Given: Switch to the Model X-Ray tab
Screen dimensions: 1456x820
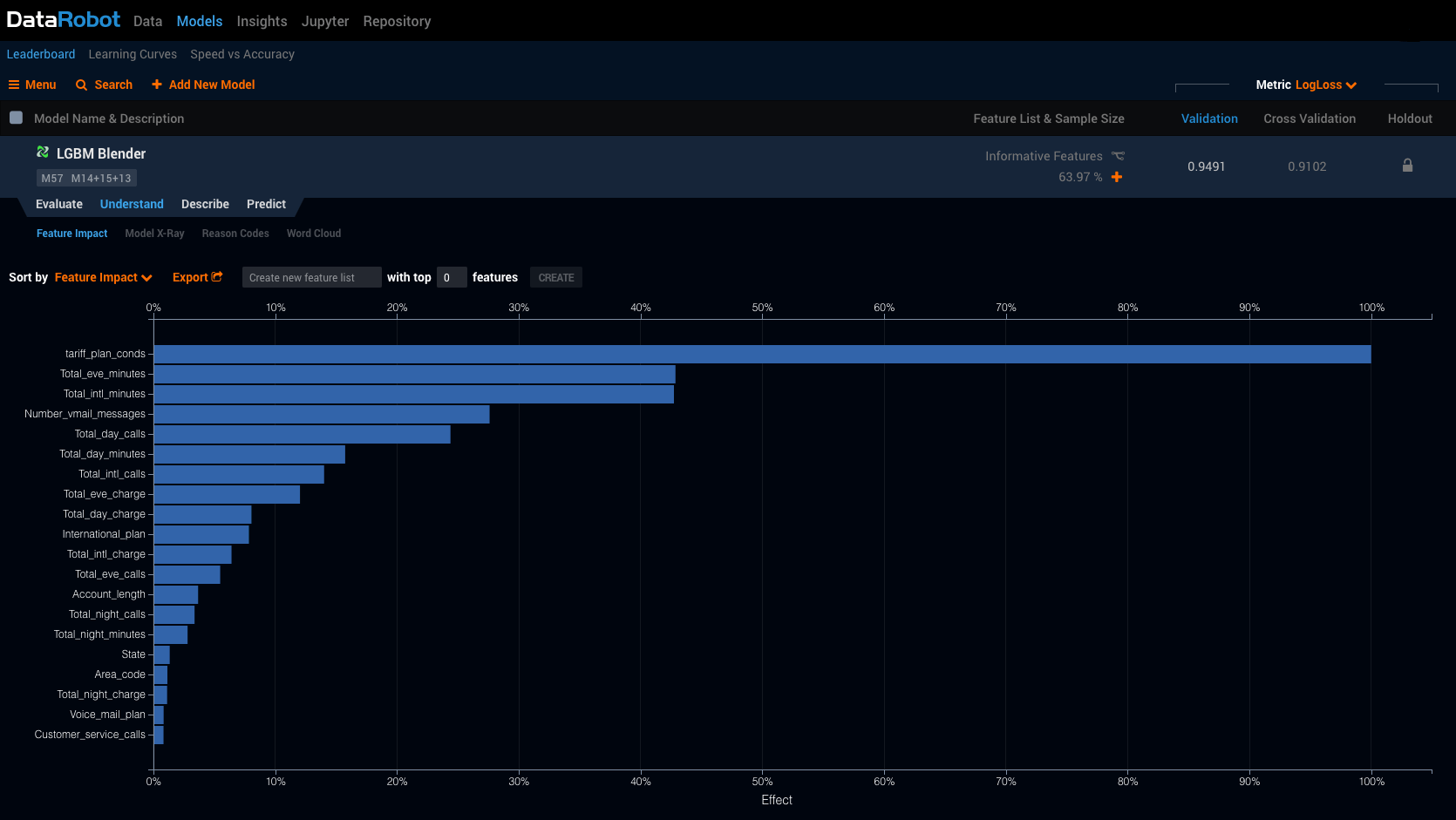Looking at the screenshot, I should tap(154, 234).
